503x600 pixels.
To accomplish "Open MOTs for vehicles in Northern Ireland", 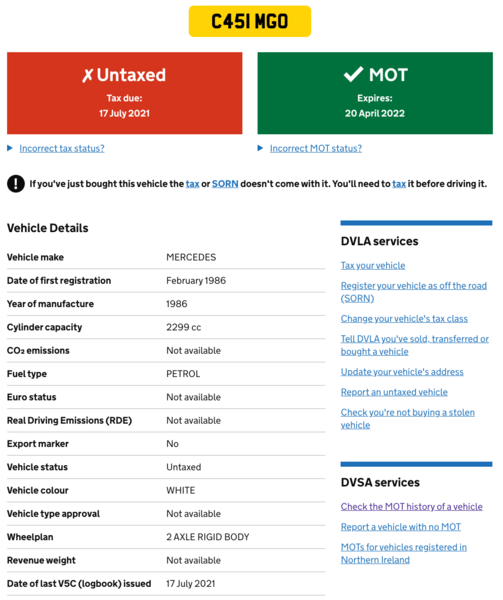I will (x=404, y=553).
